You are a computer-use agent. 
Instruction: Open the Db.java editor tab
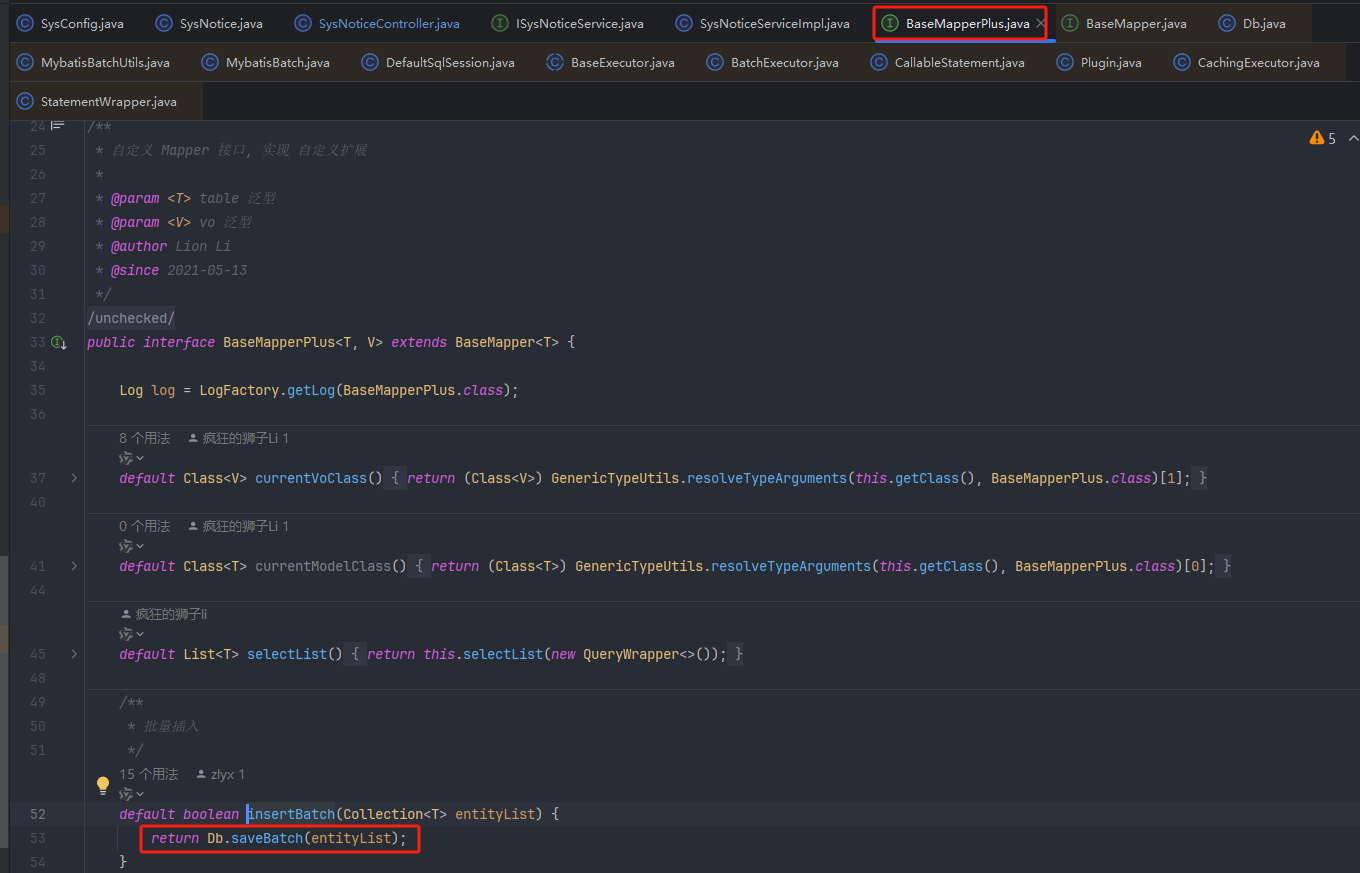(x=1263, y=23)
